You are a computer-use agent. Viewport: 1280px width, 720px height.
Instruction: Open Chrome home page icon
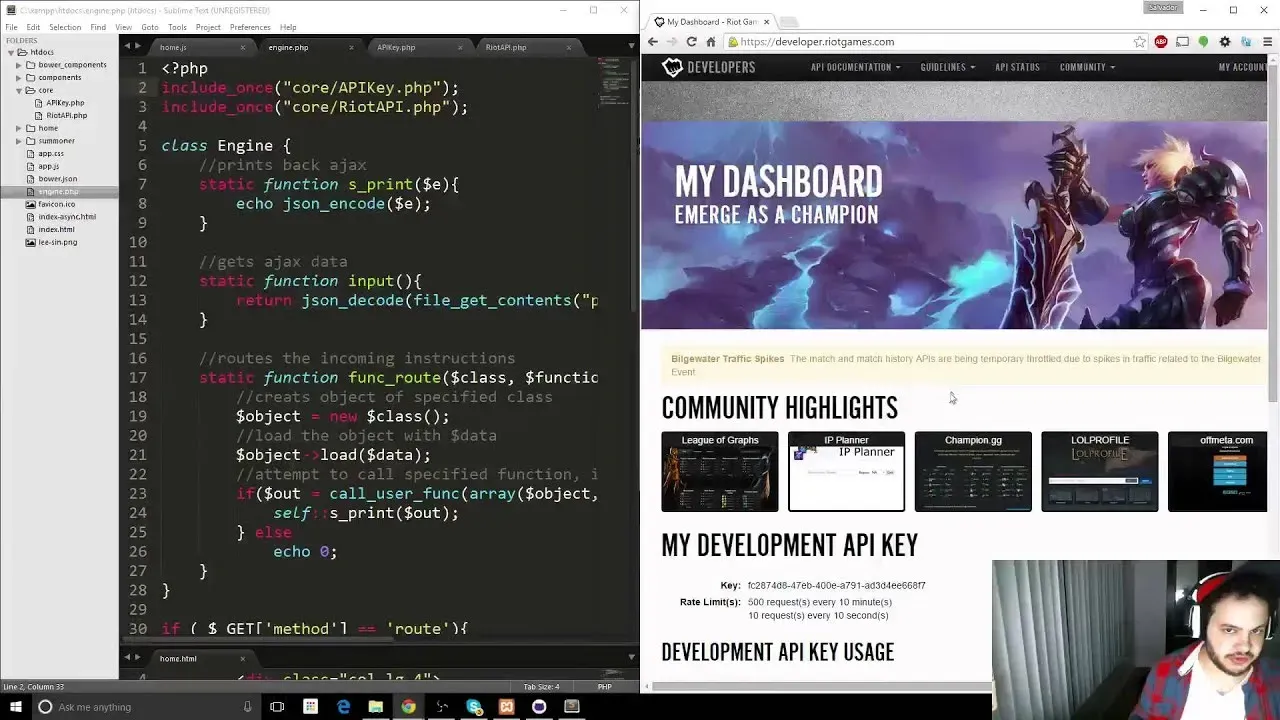tap(711, 42)
